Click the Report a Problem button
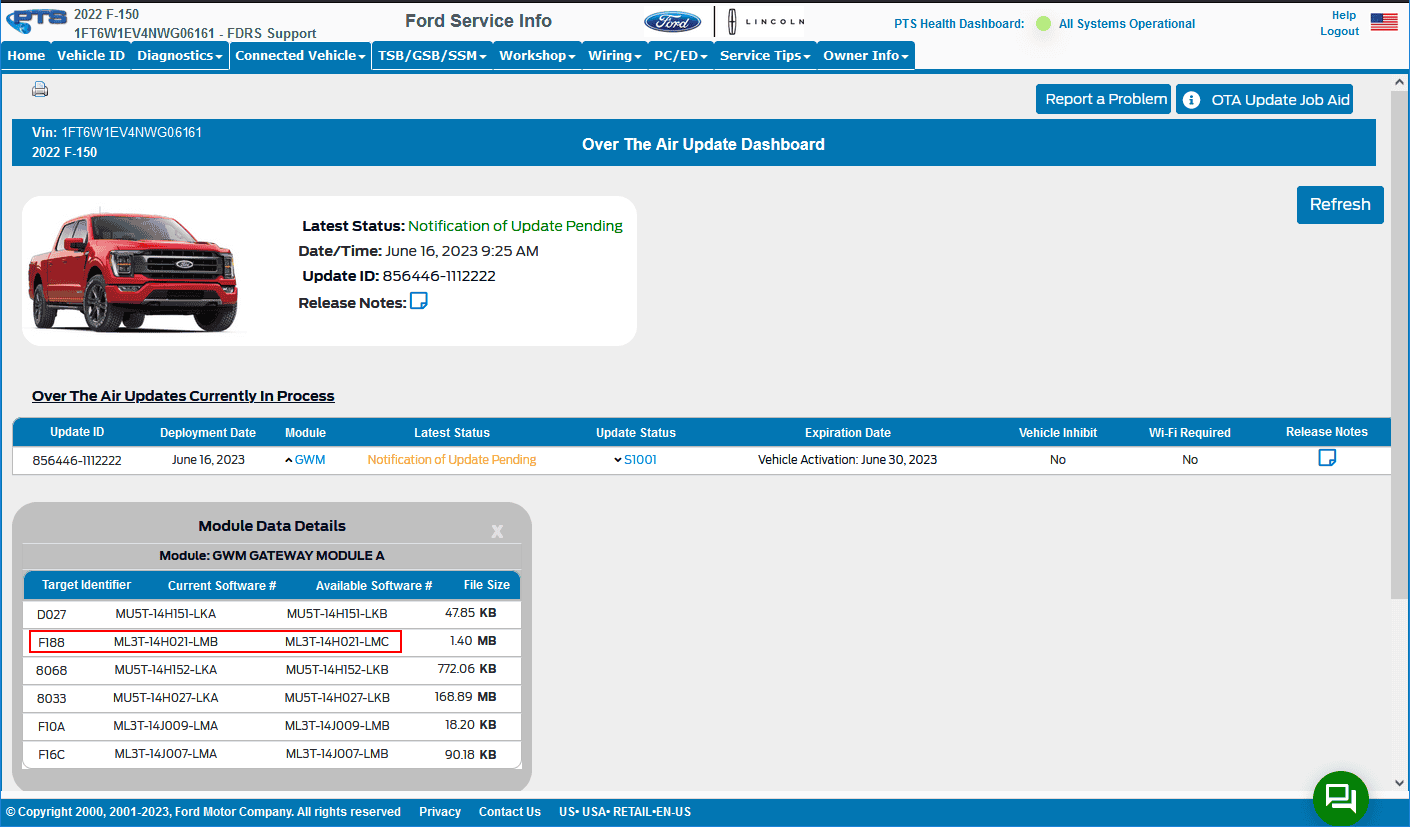Image resolution: width=1410 pixels, height=827 pixels. 1105,99
